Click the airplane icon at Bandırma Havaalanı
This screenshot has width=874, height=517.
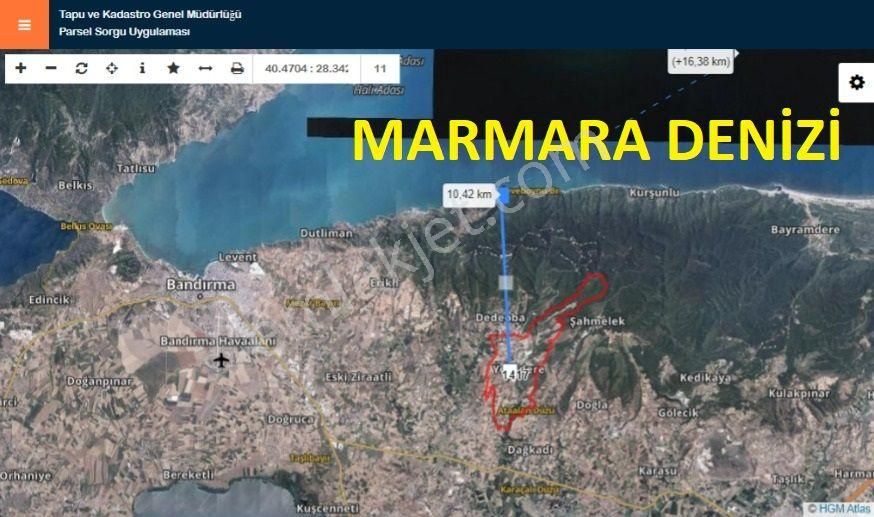click(221, 360)
